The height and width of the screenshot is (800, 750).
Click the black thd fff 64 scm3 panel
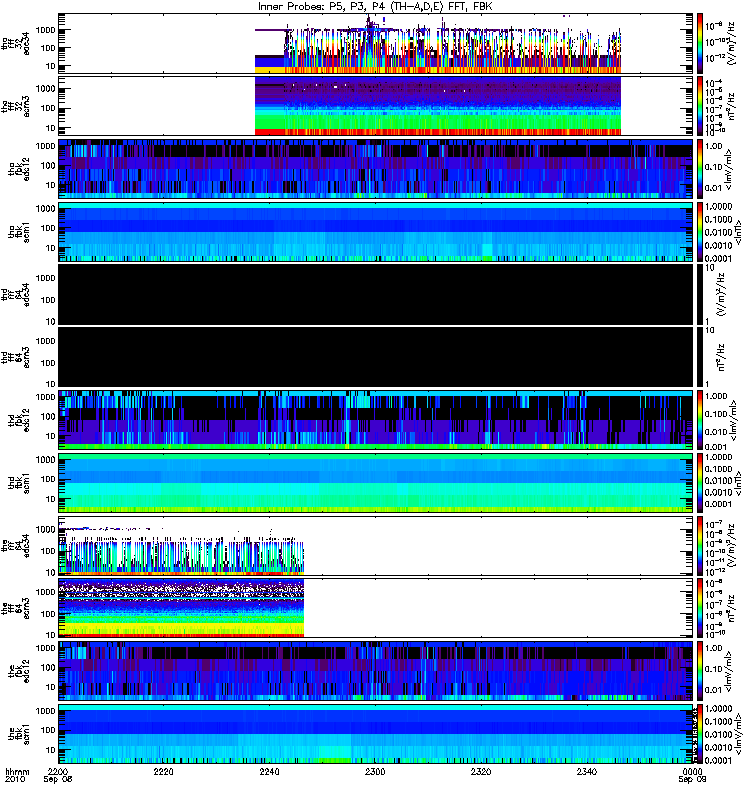tap(376, 358)
